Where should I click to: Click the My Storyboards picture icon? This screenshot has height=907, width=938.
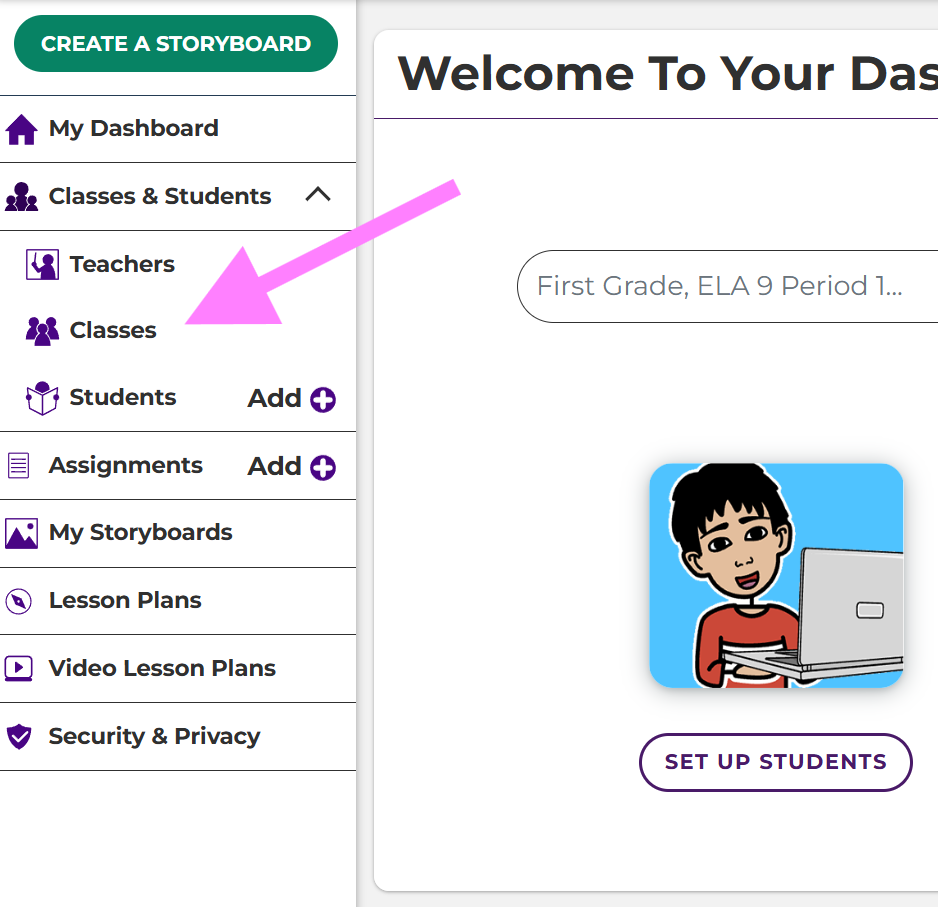21,533
